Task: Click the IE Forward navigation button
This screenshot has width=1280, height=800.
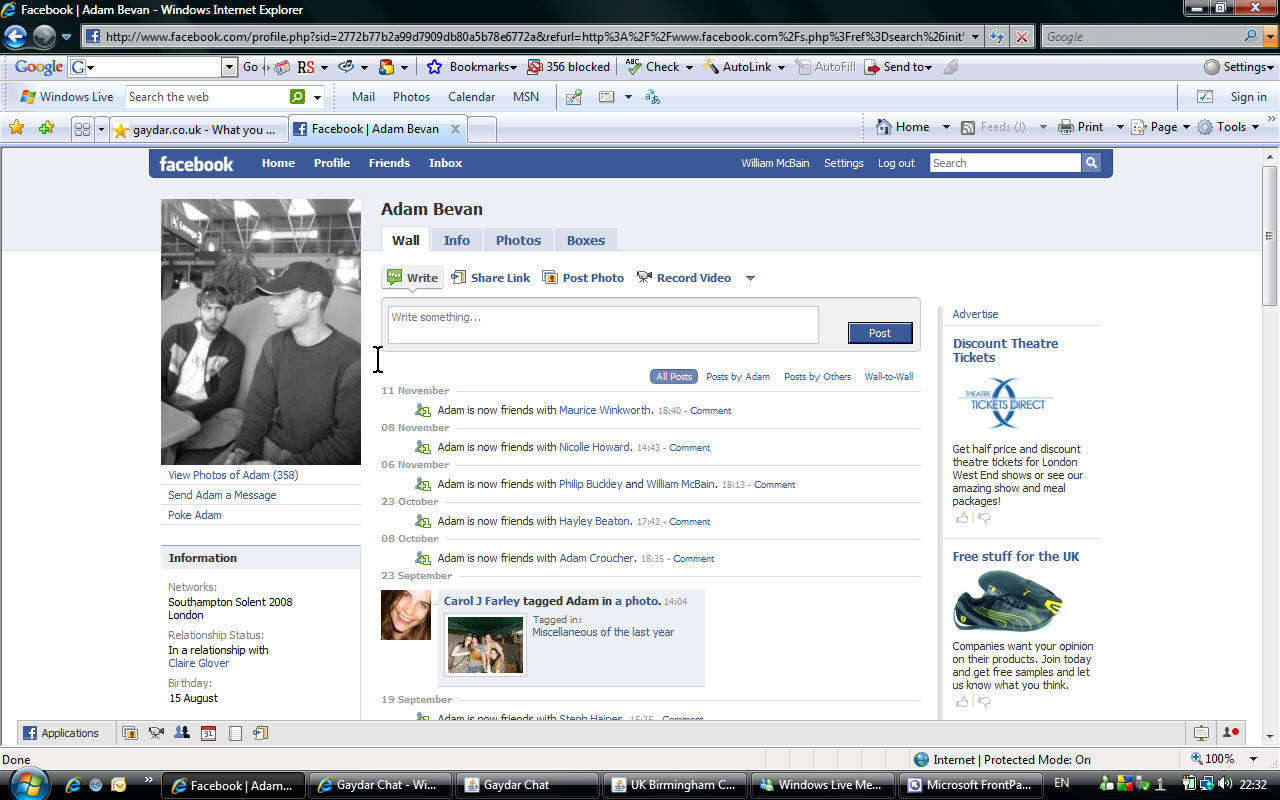Action: tap(44, 37)
